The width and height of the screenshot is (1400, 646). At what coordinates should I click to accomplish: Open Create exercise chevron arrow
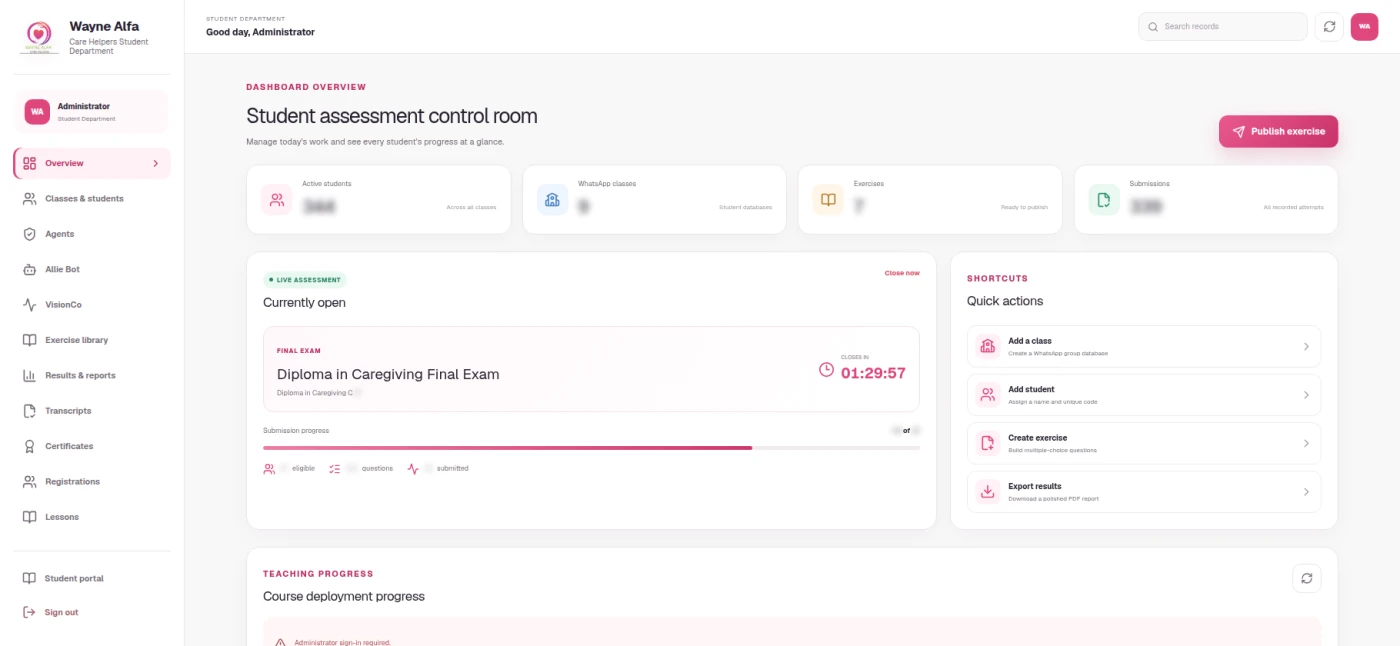[1306, 443]
